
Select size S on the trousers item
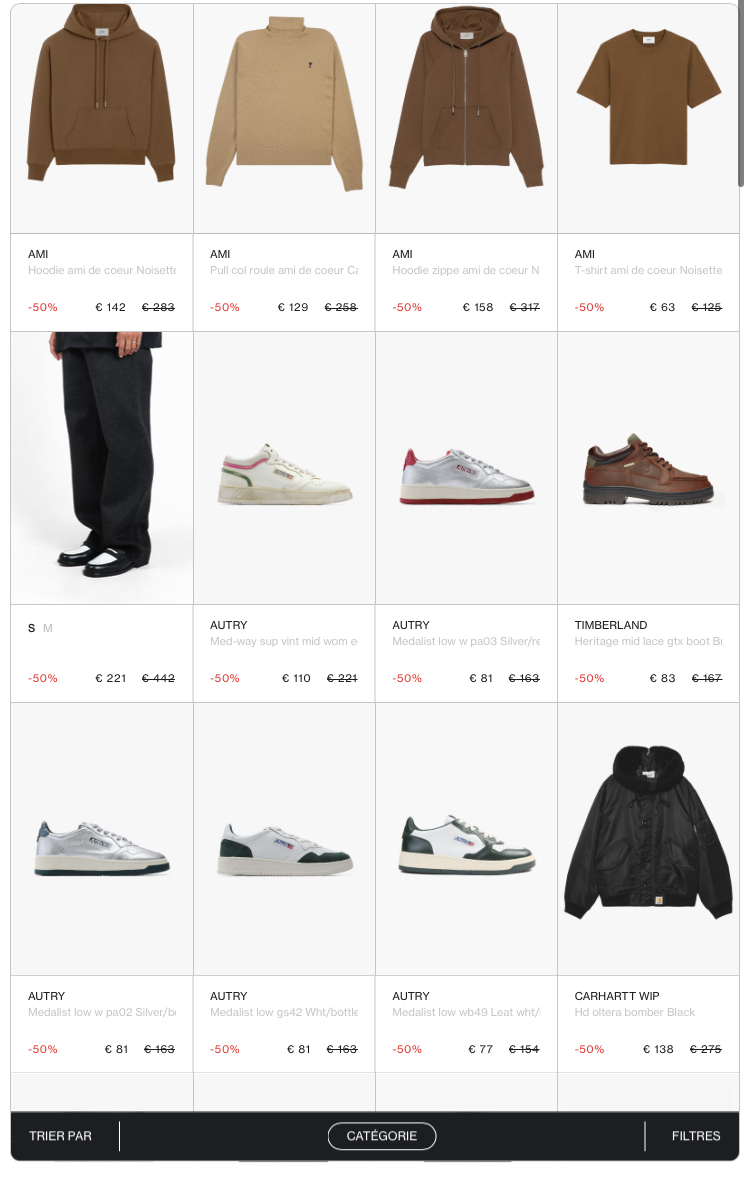tap(32, 628)
